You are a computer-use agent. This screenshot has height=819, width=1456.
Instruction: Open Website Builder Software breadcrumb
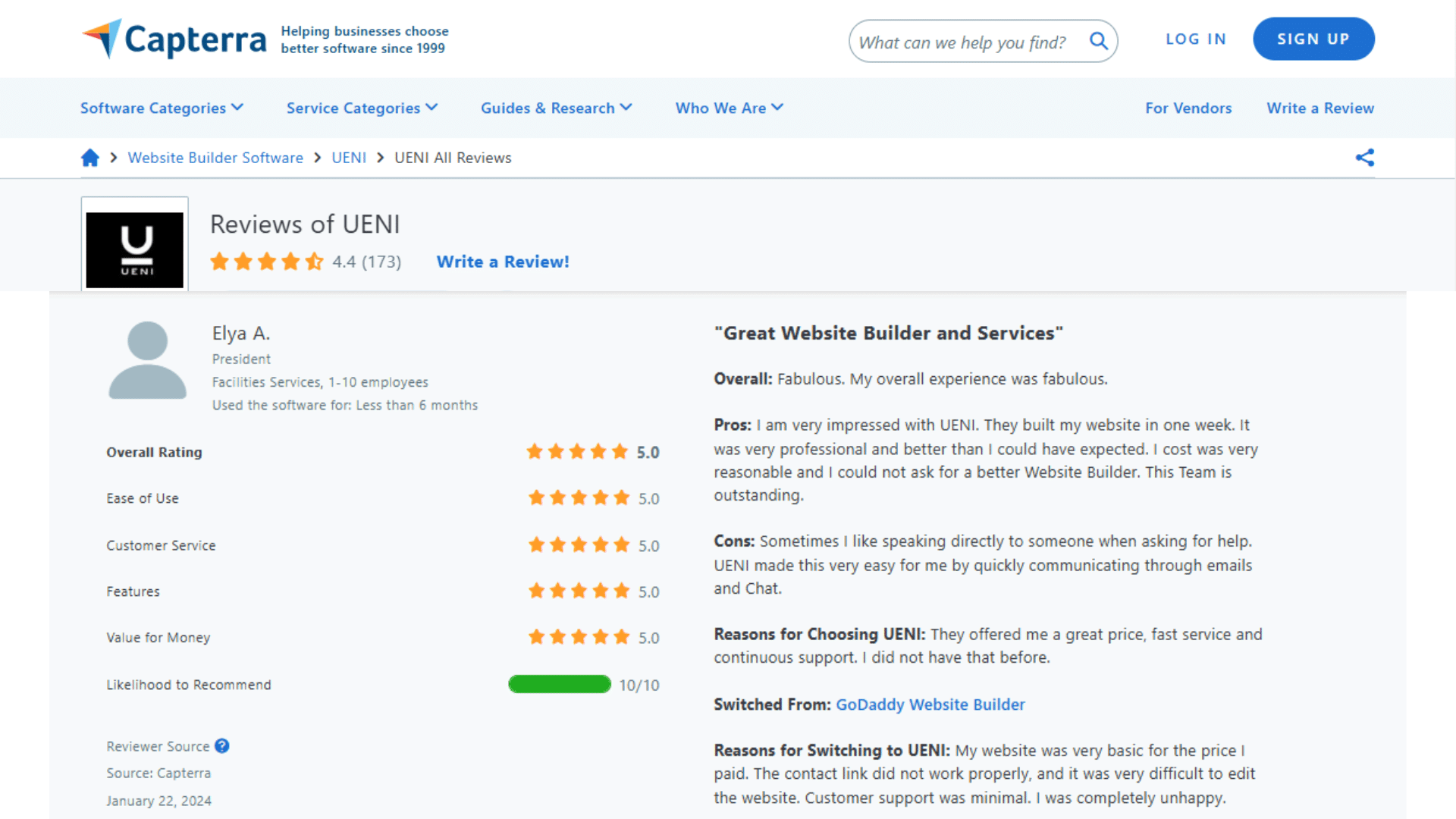click(x=215, y=158)
